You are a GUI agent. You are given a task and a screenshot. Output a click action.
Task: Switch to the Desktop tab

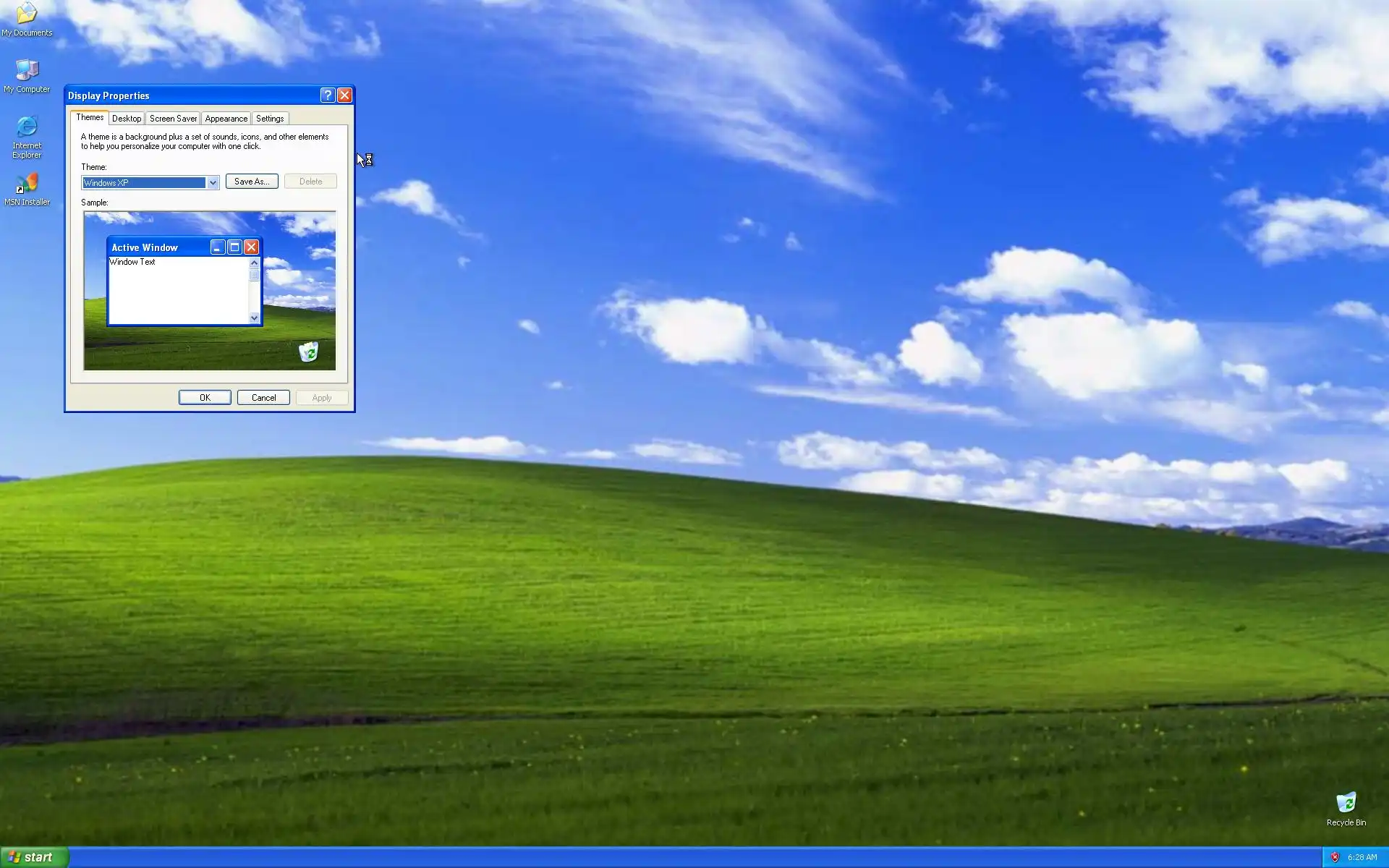[127, 119]
